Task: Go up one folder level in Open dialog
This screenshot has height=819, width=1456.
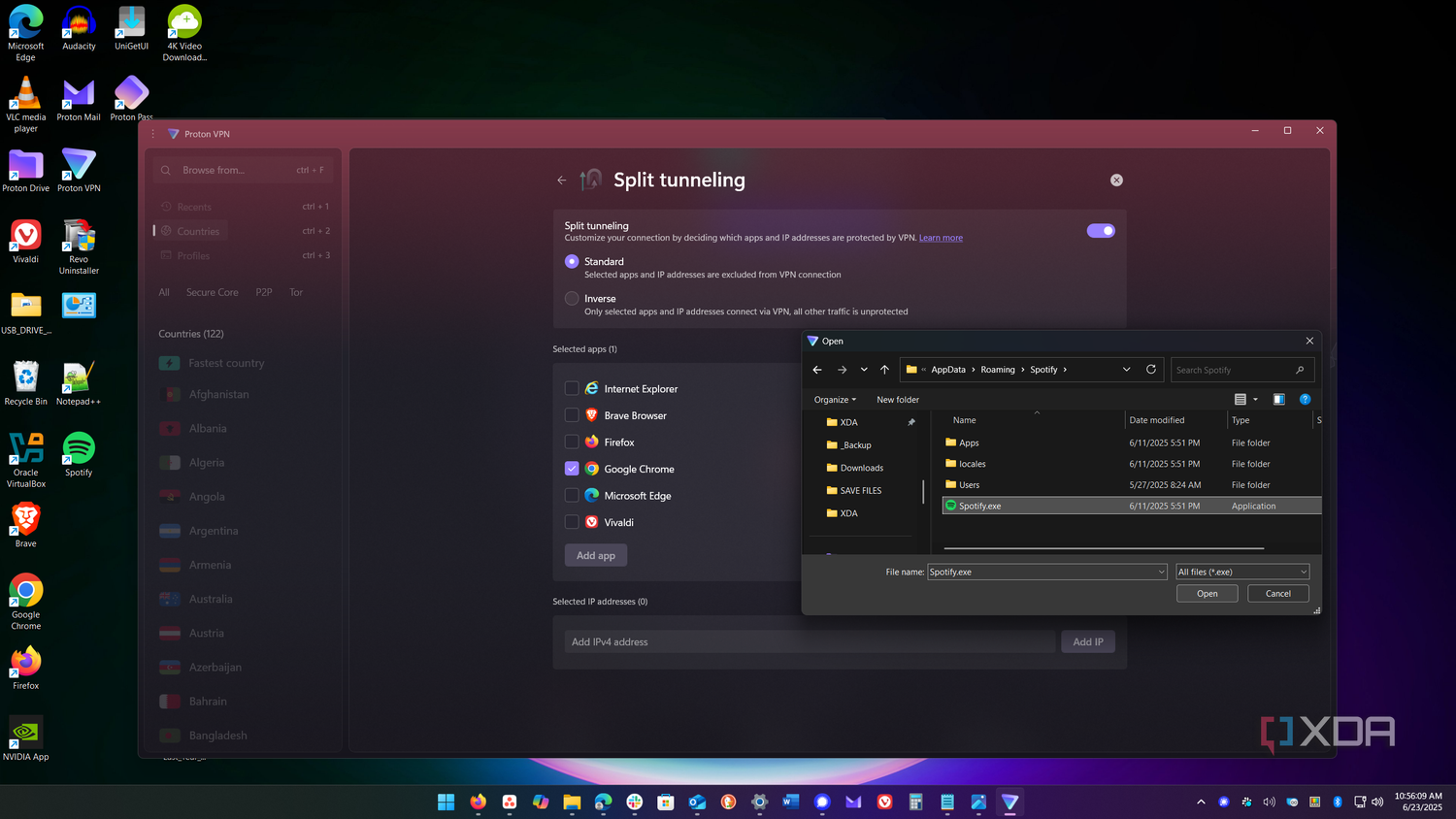Action: 884,370
